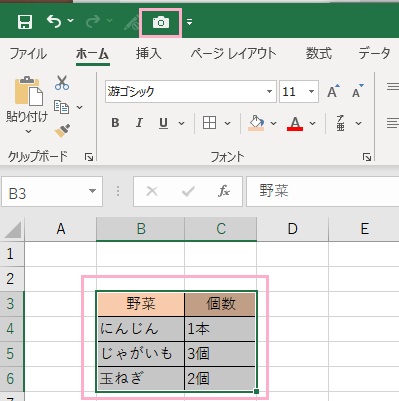Select row 5 header
This screenshot has height=401, width=399.
pos(12,354)
